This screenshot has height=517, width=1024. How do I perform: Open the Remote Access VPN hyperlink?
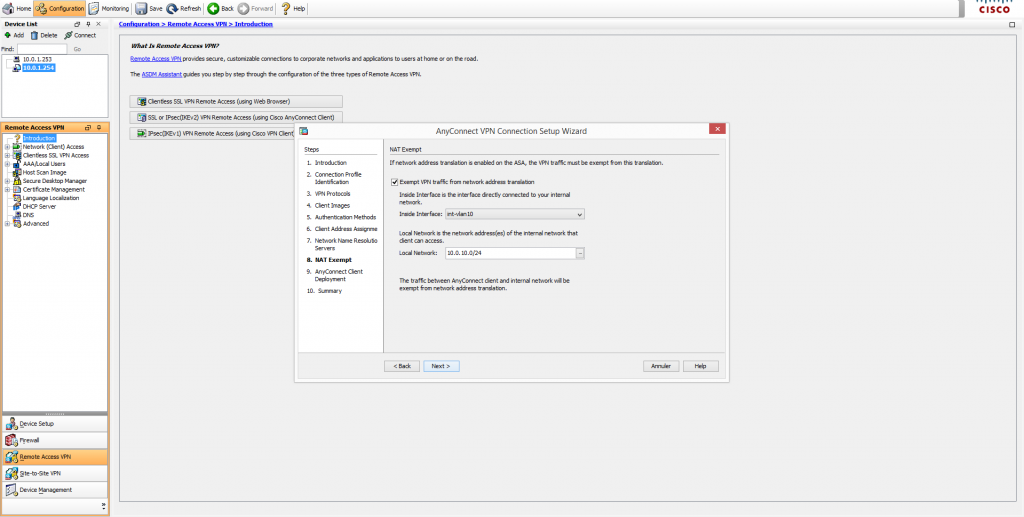tap(155, 59)
